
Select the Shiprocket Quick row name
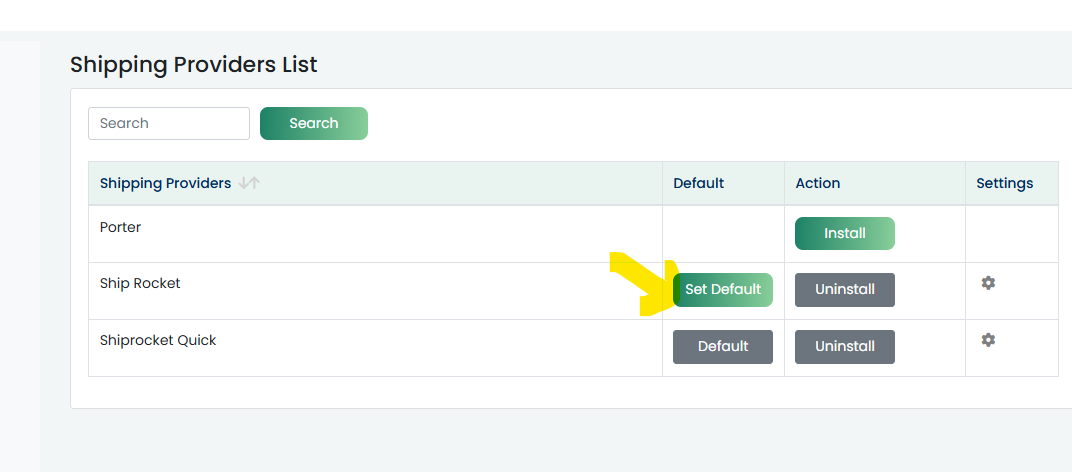pos(158,340)
